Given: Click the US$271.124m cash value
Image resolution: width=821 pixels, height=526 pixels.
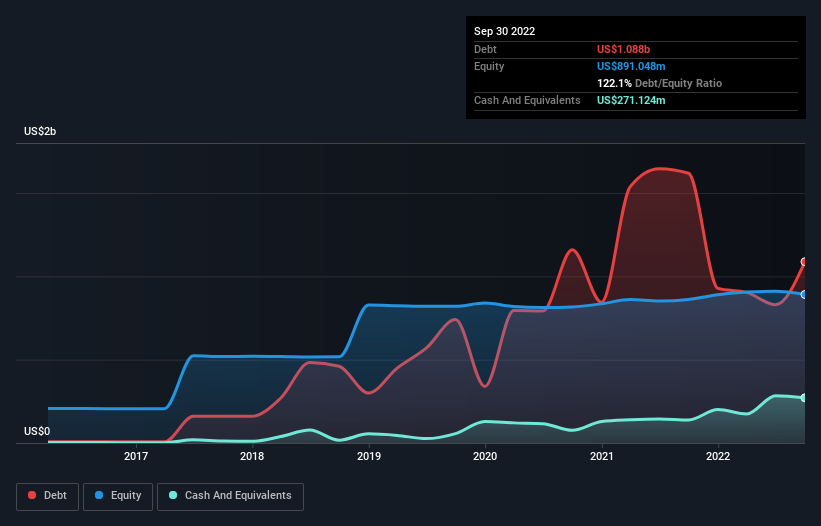Looking at the screenshot, I should tap(631, 100).
